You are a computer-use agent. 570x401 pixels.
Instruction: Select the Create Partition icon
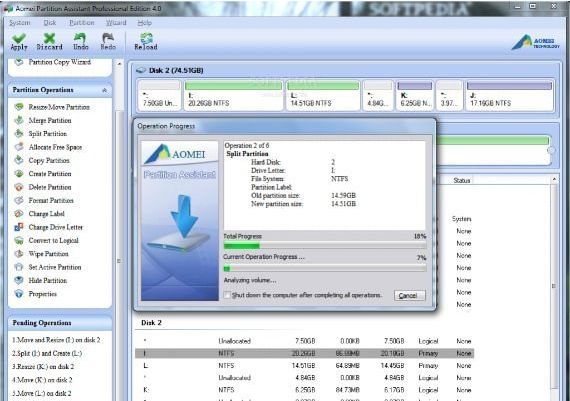pyautogui.click(x=19, y=173)
